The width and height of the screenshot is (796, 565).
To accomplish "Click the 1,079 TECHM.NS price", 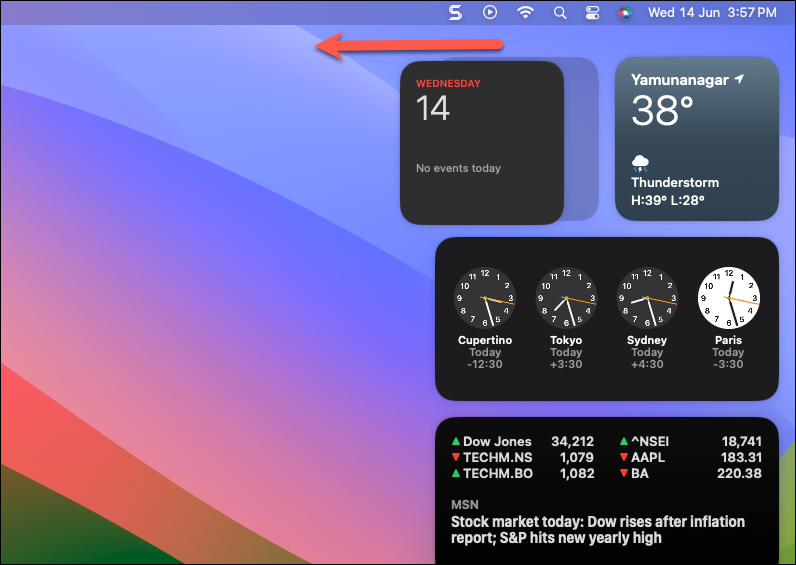I will (577, 457).
